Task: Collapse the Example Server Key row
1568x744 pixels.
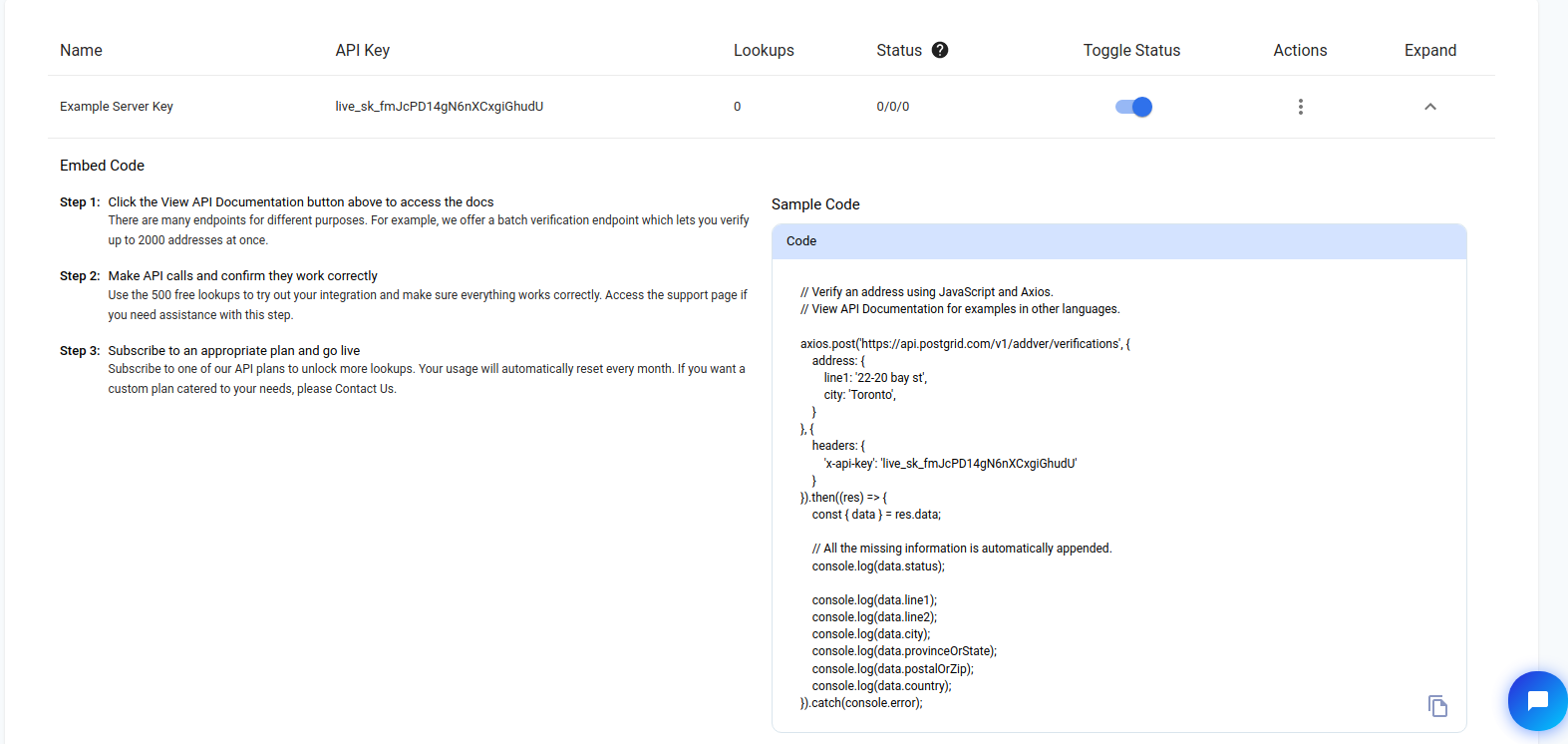Action: [1429, 107]
